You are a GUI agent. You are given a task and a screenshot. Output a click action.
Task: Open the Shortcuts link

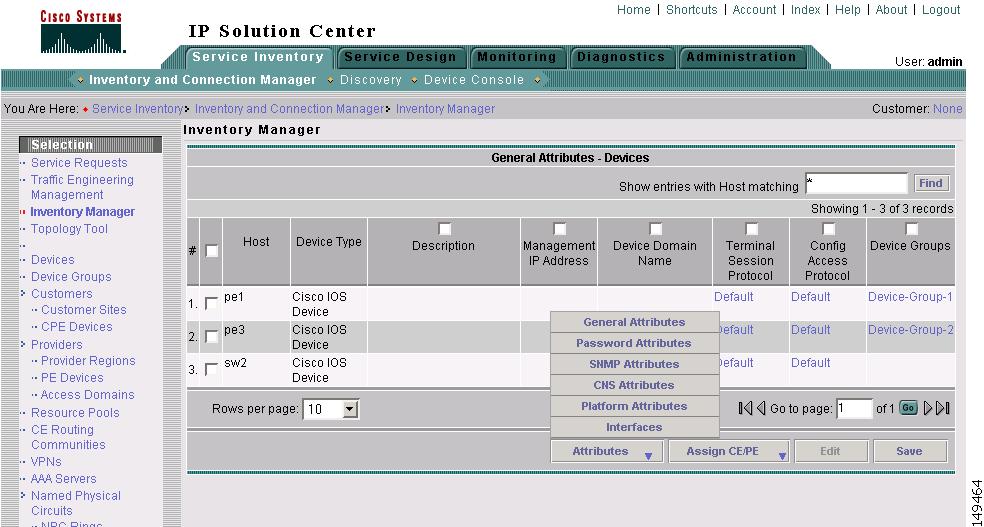pyautogui.click(x=692, y=9)
